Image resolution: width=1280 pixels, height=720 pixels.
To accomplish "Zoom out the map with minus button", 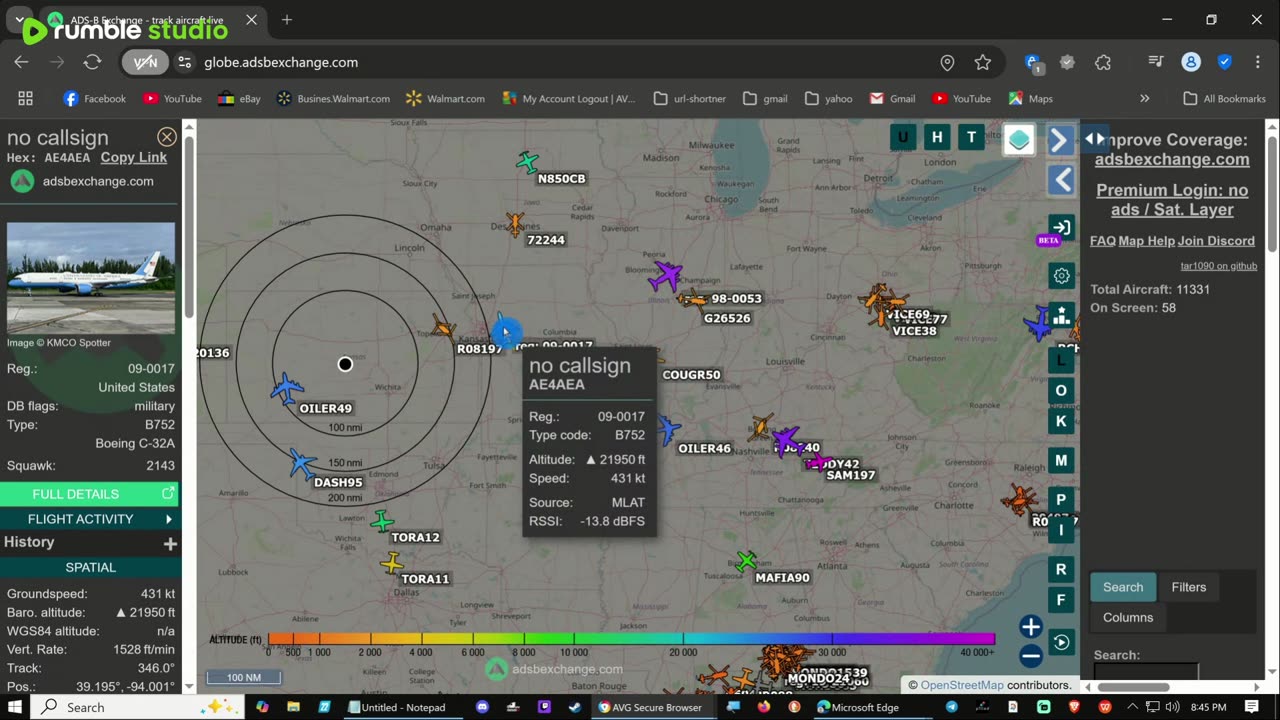I will point(1031,656).
